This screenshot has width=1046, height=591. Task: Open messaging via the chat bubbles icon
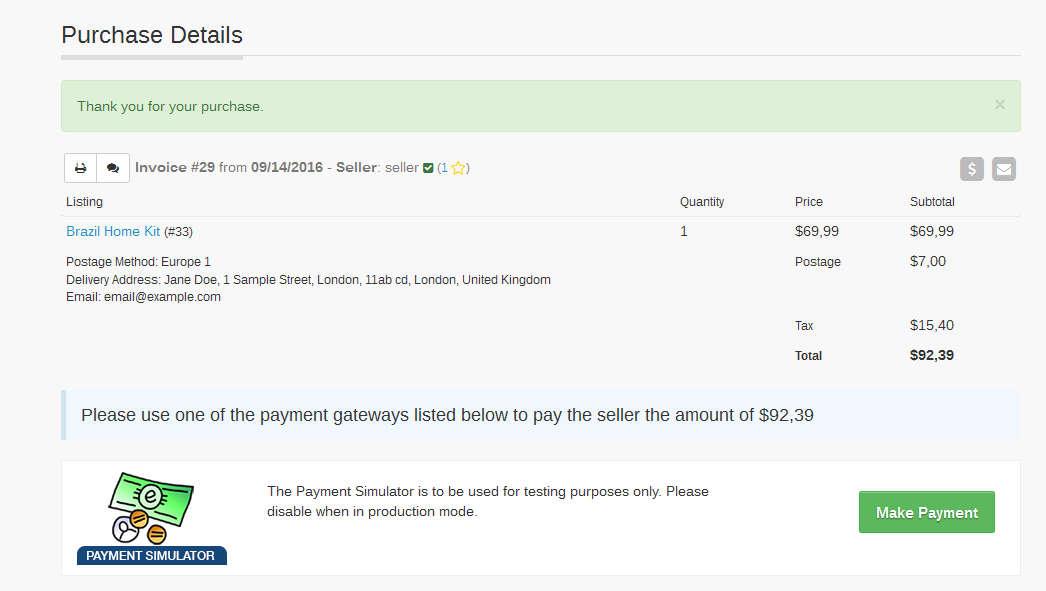click(x=113, y=168)
